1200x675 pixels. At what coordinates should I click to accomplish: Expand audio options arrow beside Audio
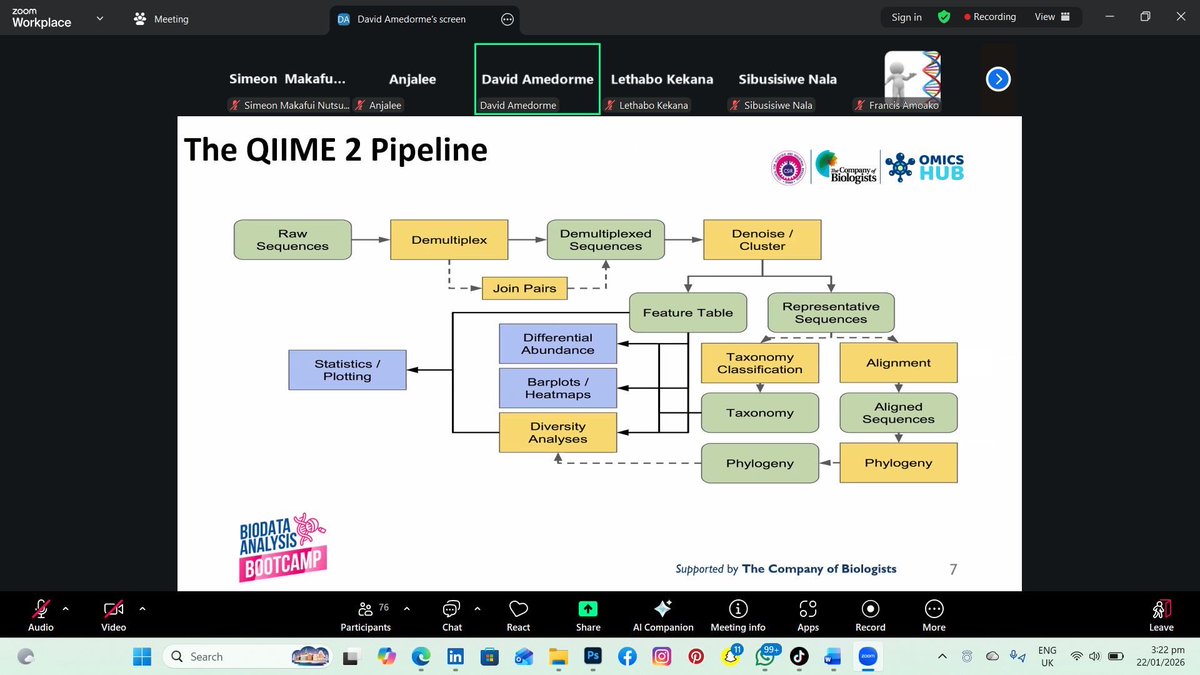tap(66, 608)
